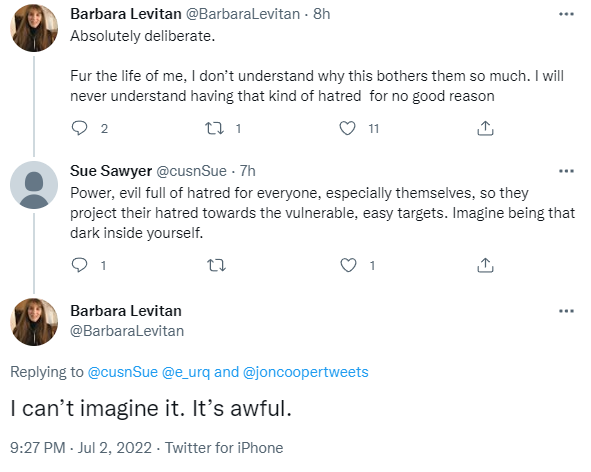Image resolution: width=591 pixels, height=472 pixels.
Task: Open Barbara Levitan's top profile picture
Action: click(34, 28)
